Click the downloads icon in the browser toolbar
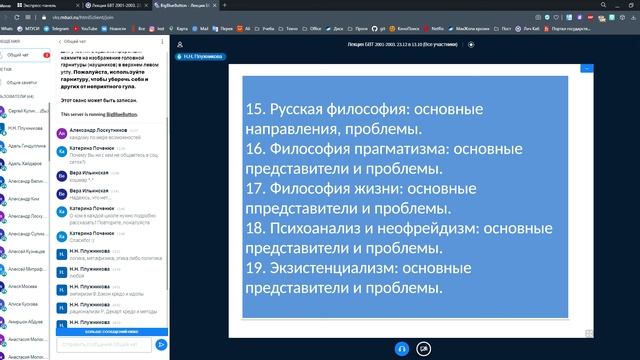640x360 pixels. coord(633,18)
